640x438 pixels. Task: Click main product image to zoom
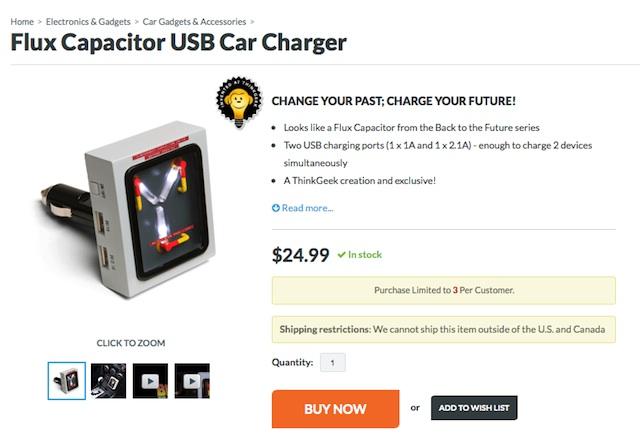click(x=129, y=208)
